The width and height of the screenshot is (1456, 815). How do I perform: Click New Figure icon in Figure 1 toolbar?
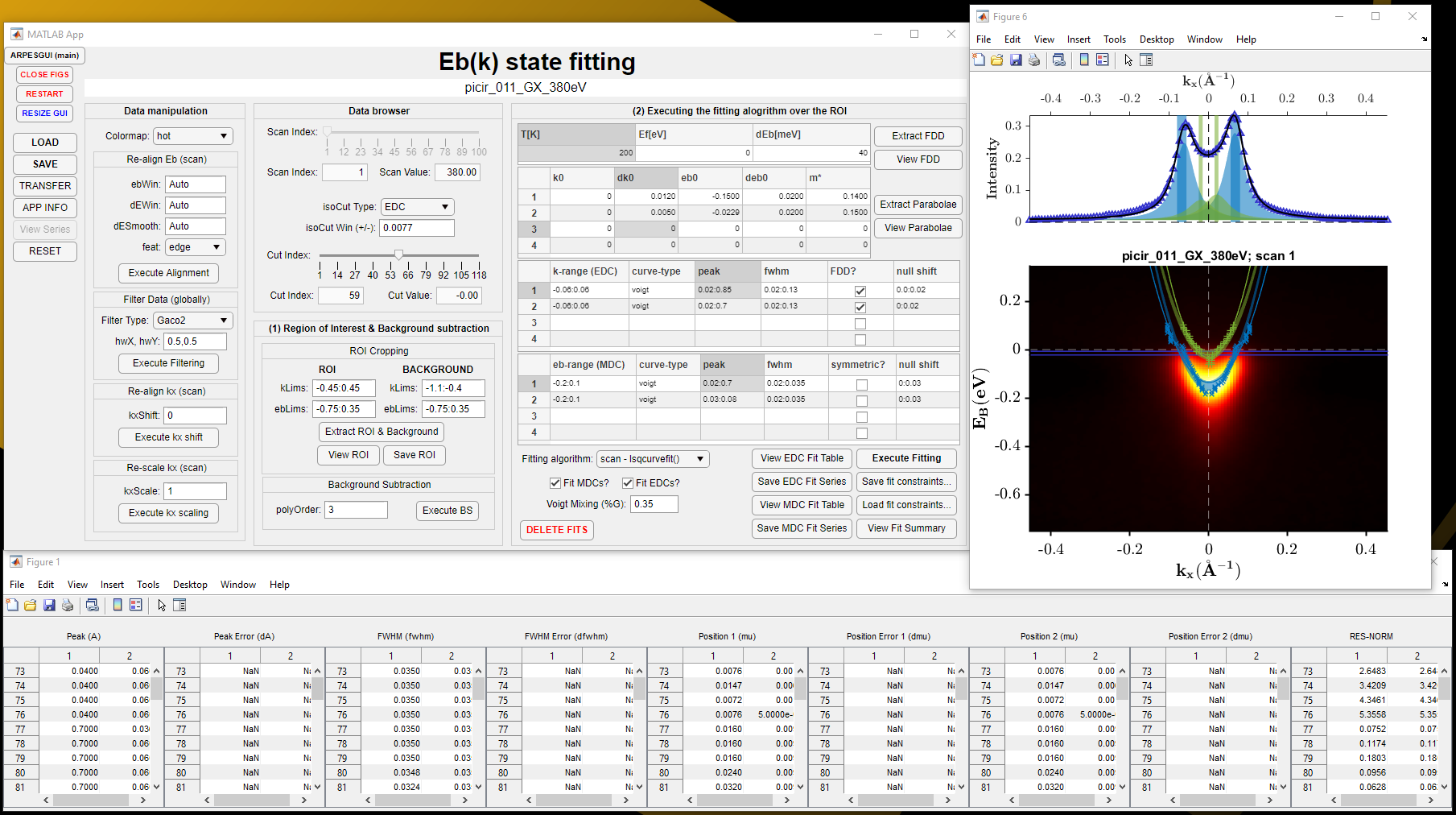[12, 605]
